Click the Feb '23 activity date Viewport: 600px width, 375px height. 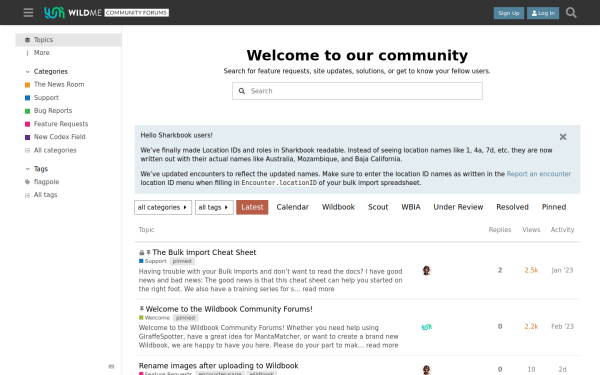[x=562, y=326]
